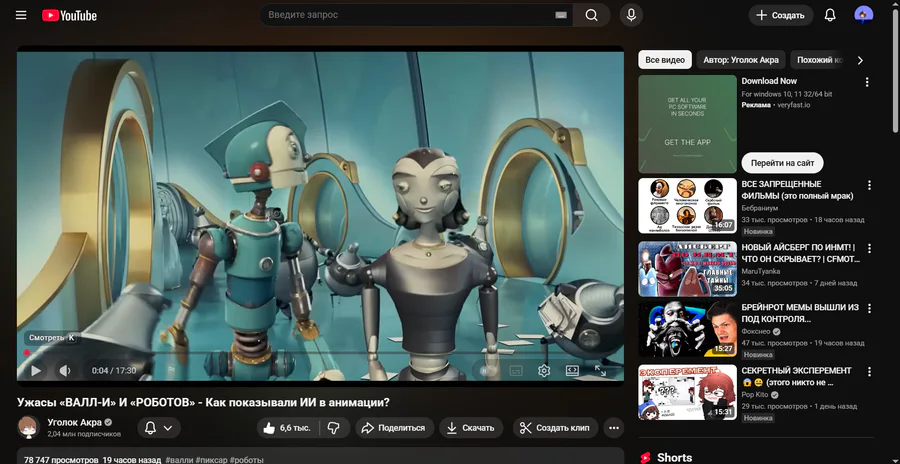Open the 15:31 СЕКРЕТНЫЙ ЭКСПЕРЕМЕНТ thumbnail
Screen dimensions: 900x464
click(x=687, y=392)
